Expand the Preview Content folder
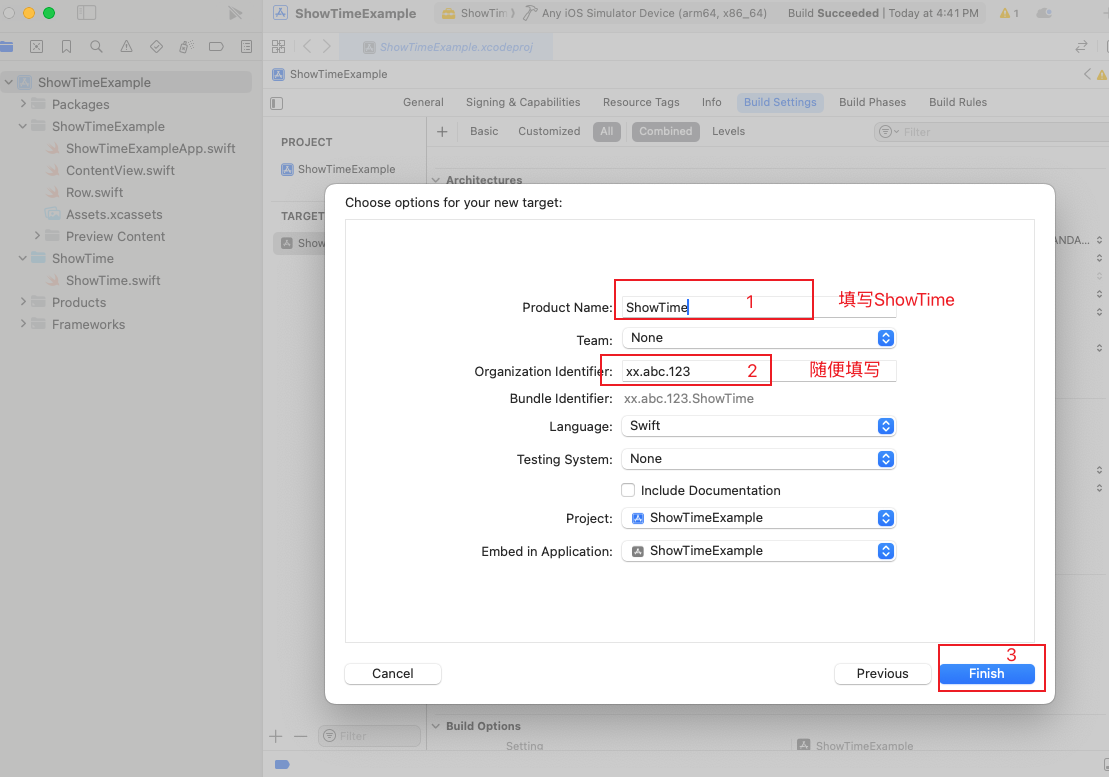 point(37,235)
